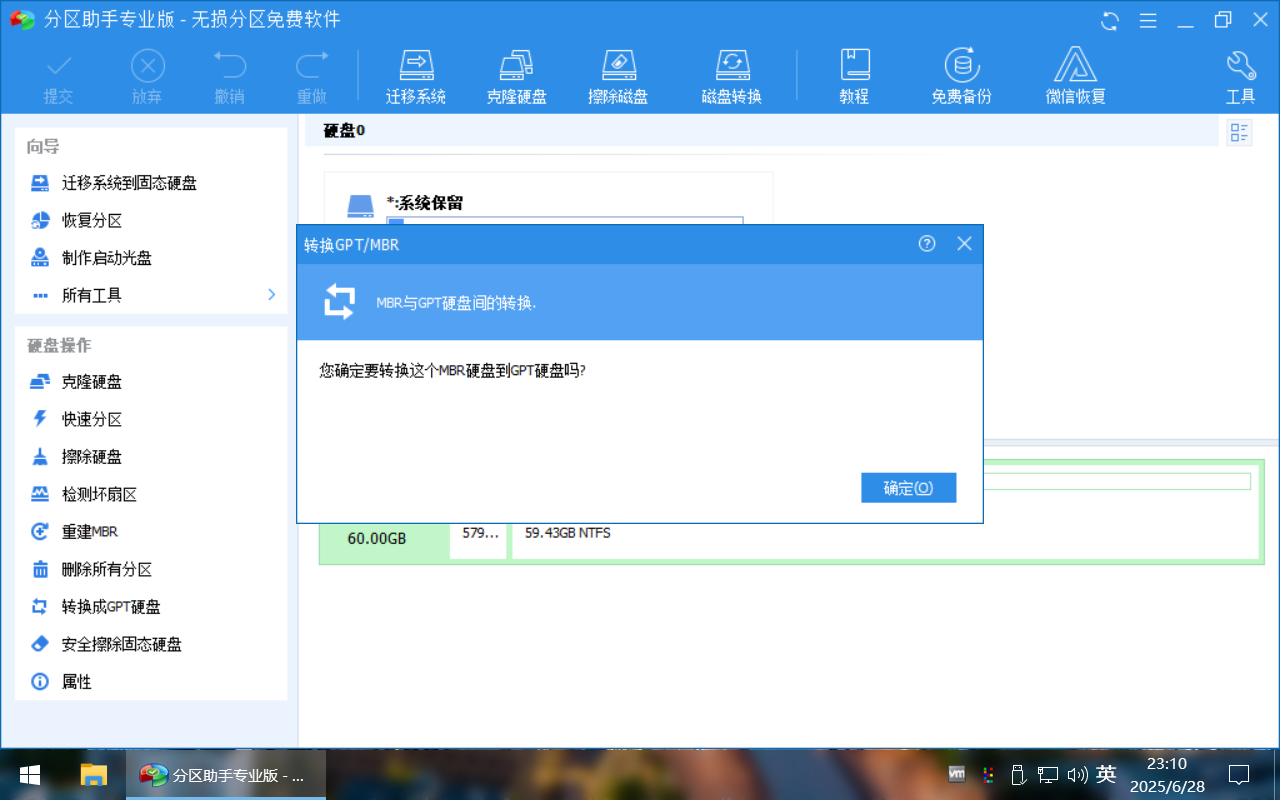The image size is (1280, 800).
Task: Open the 工具 tools icon
Action: 1241,77
